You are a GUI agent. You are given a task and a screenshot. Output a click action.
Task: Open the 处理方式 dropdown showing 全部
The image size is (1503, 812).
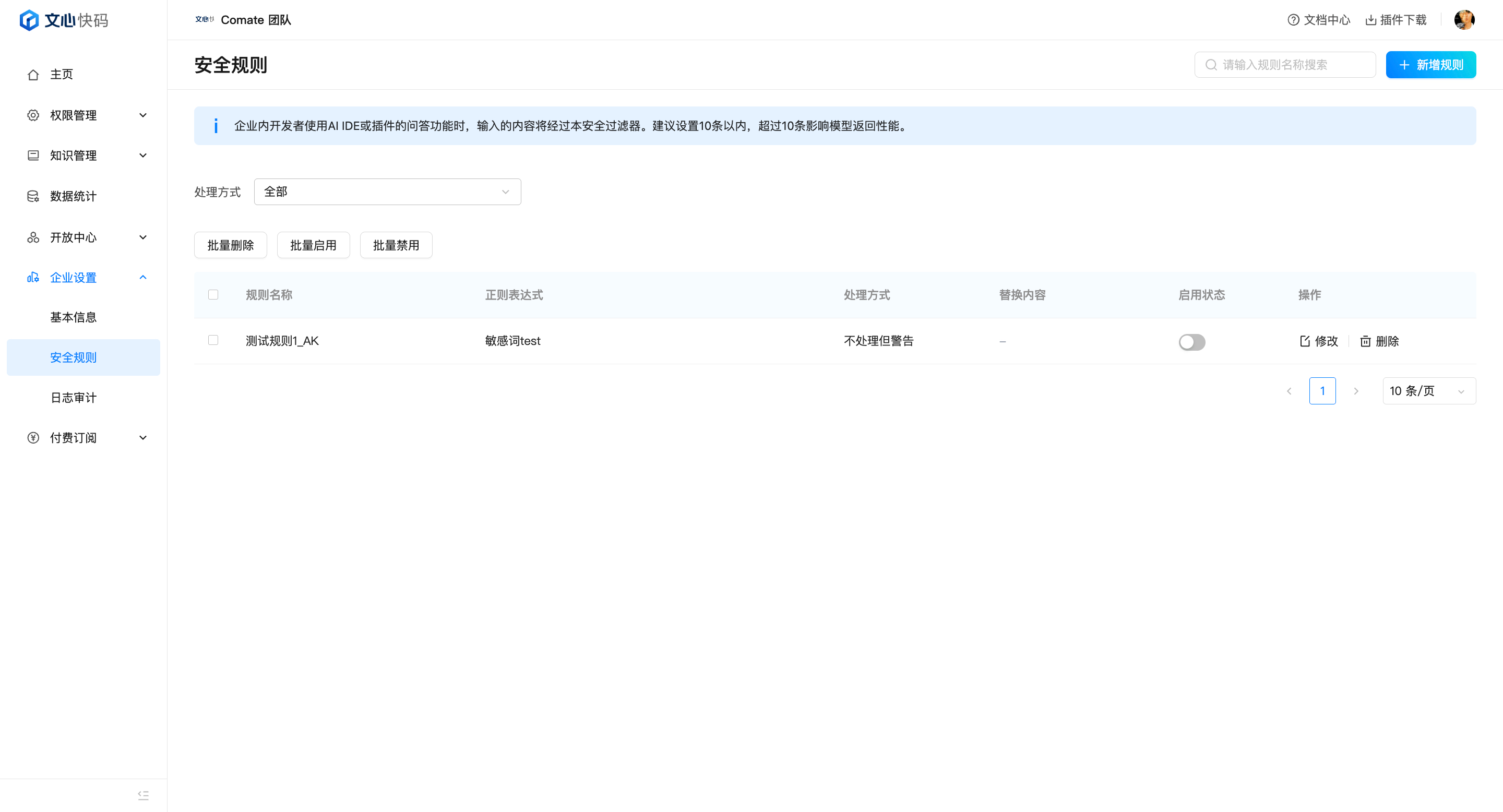pos(387,192)
